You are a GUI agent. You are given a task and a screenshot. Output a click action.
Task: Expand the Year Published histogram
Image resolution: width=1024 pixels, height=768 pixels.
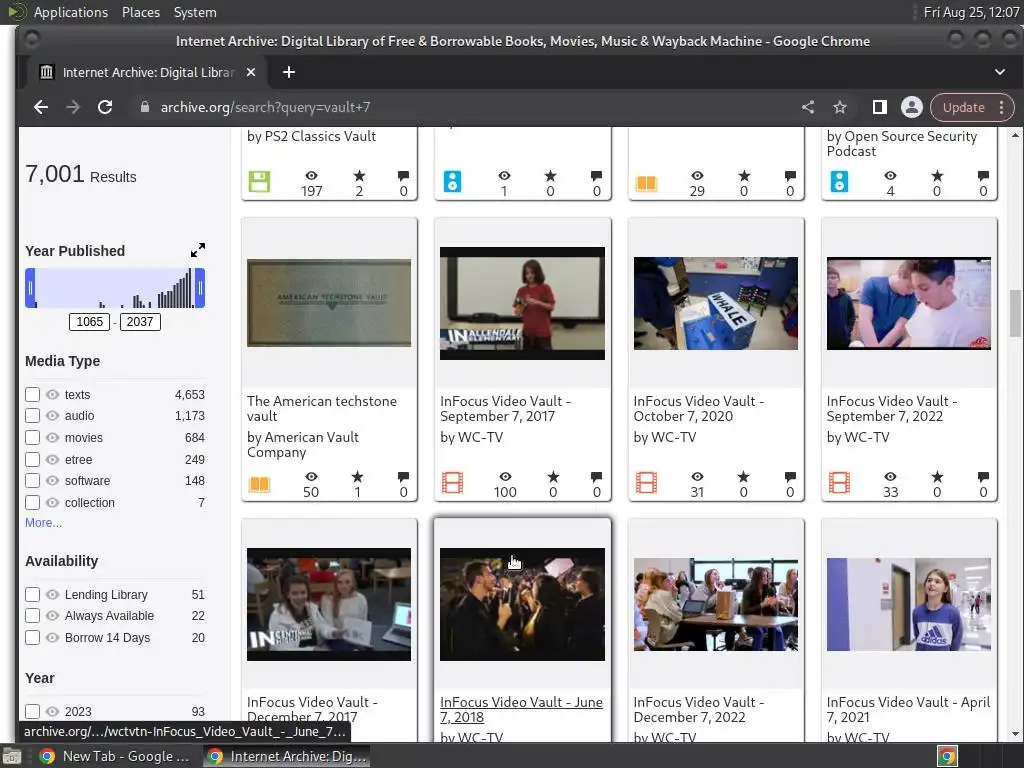pos(198,250)
